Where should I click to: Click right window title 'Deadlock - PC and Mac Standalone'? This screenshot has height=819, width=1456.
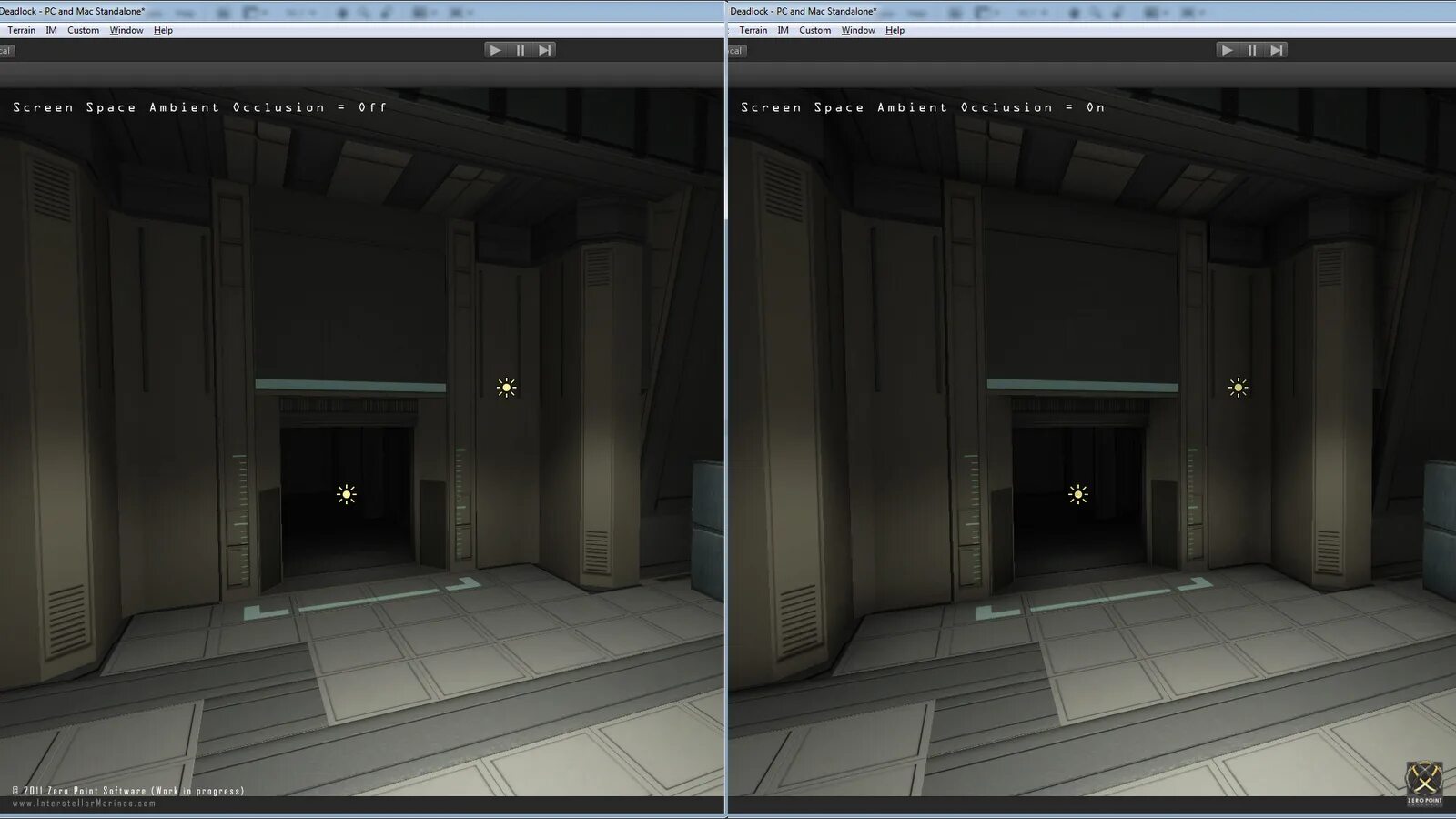click(804, 11)
